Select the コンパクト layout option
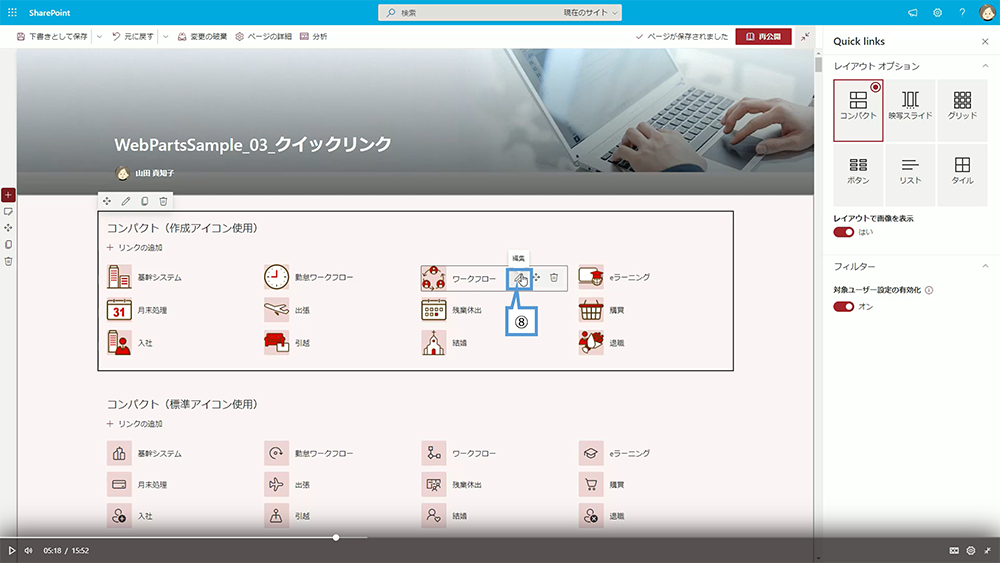This screenshot has height=563, width=1000. tap(858, 110)
